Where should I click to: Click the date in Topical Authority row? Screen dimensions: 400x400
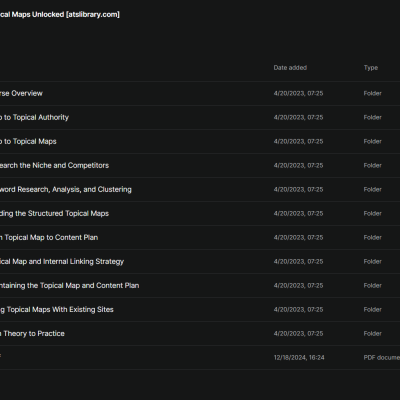point(298,117)
